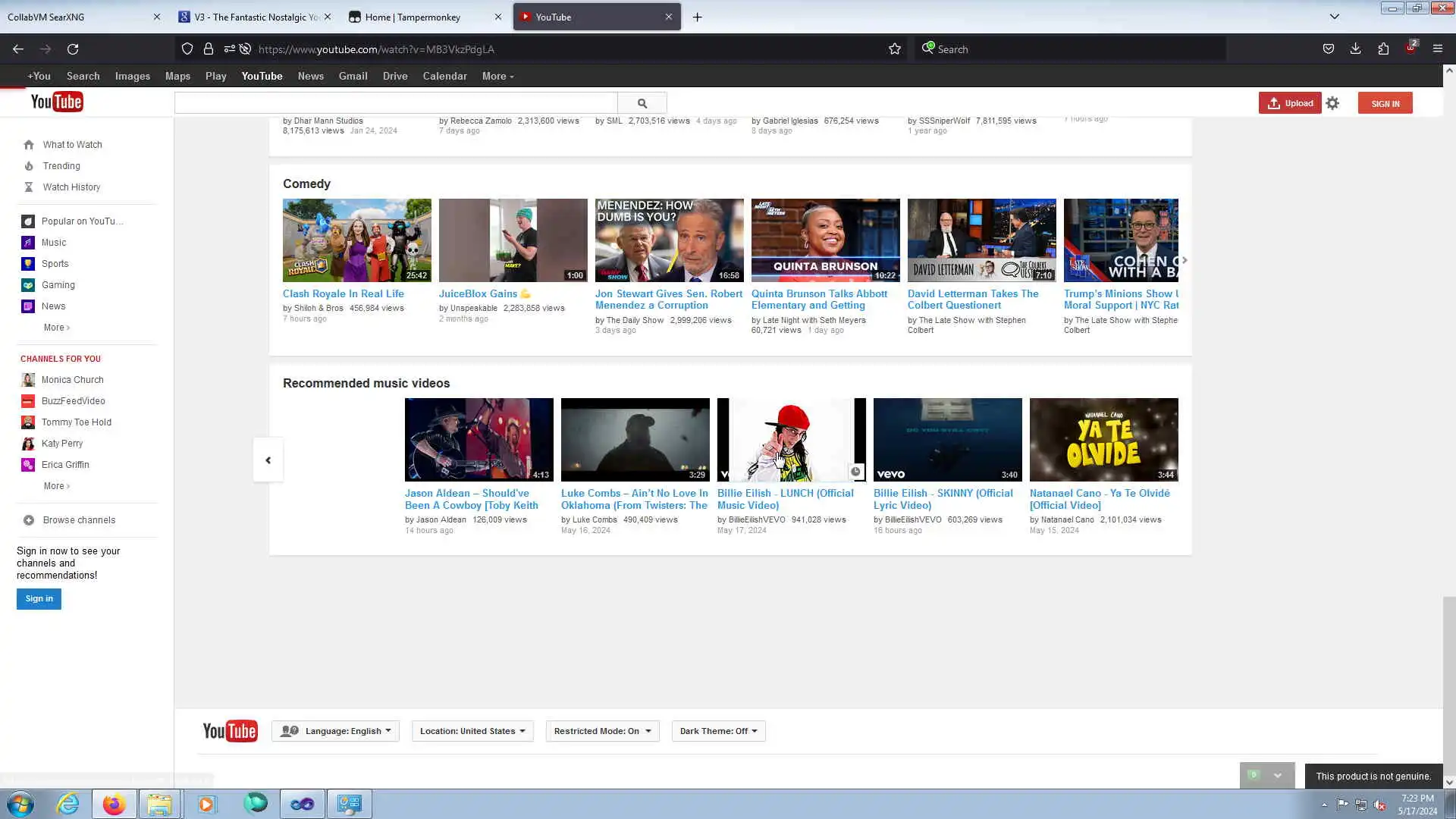The image size is (1456, 819).
Task: Open Gmail from the Google bar
Action: pyautogui.click(x=353, y=76)
